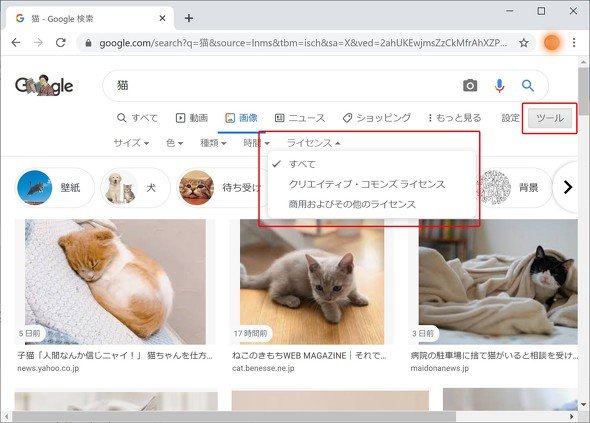590x423 pixels.
Task: Switch to すべて search tab
Action: (137, 118)
